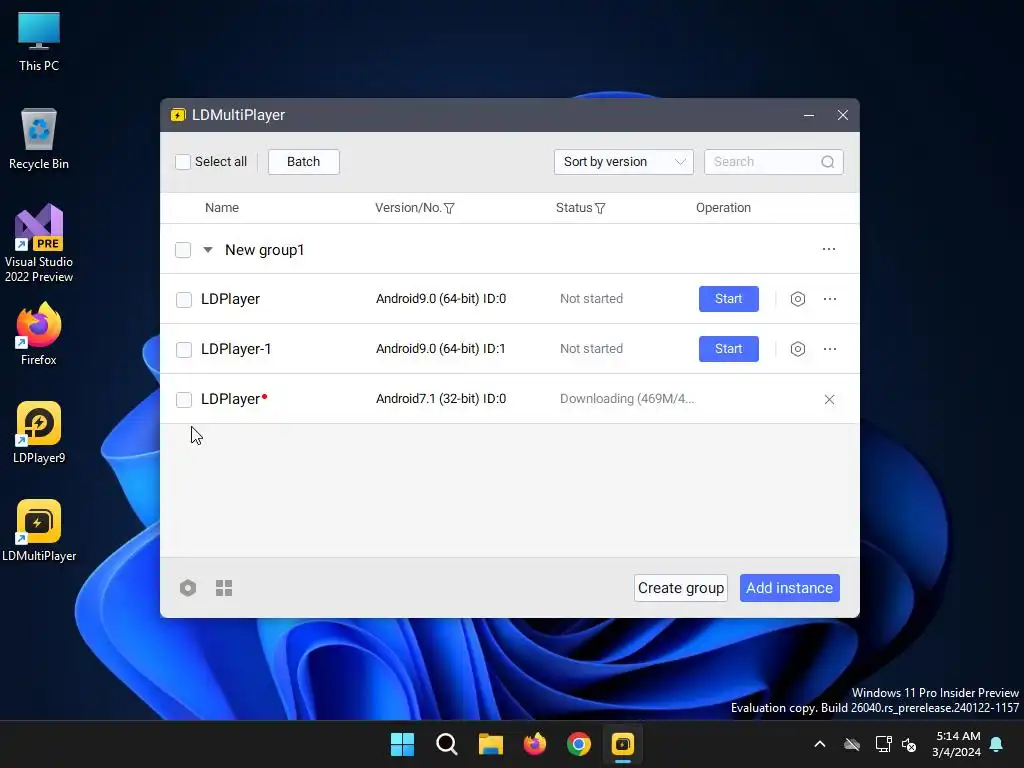The image size is (1024, 768).
Task: Click the Not started status of LDPlayer-1
Action: tap(591, 349)
